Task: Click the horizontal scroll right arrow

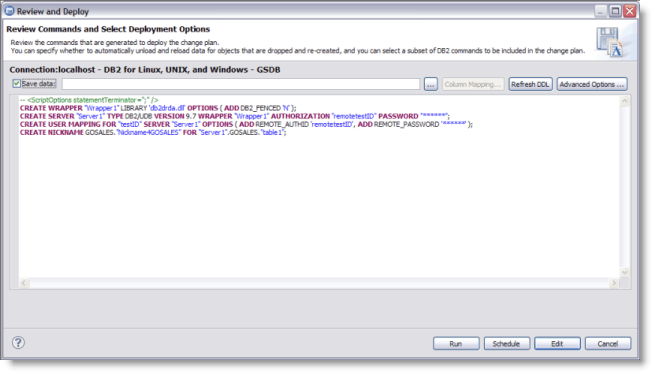Action: [614, 283]
